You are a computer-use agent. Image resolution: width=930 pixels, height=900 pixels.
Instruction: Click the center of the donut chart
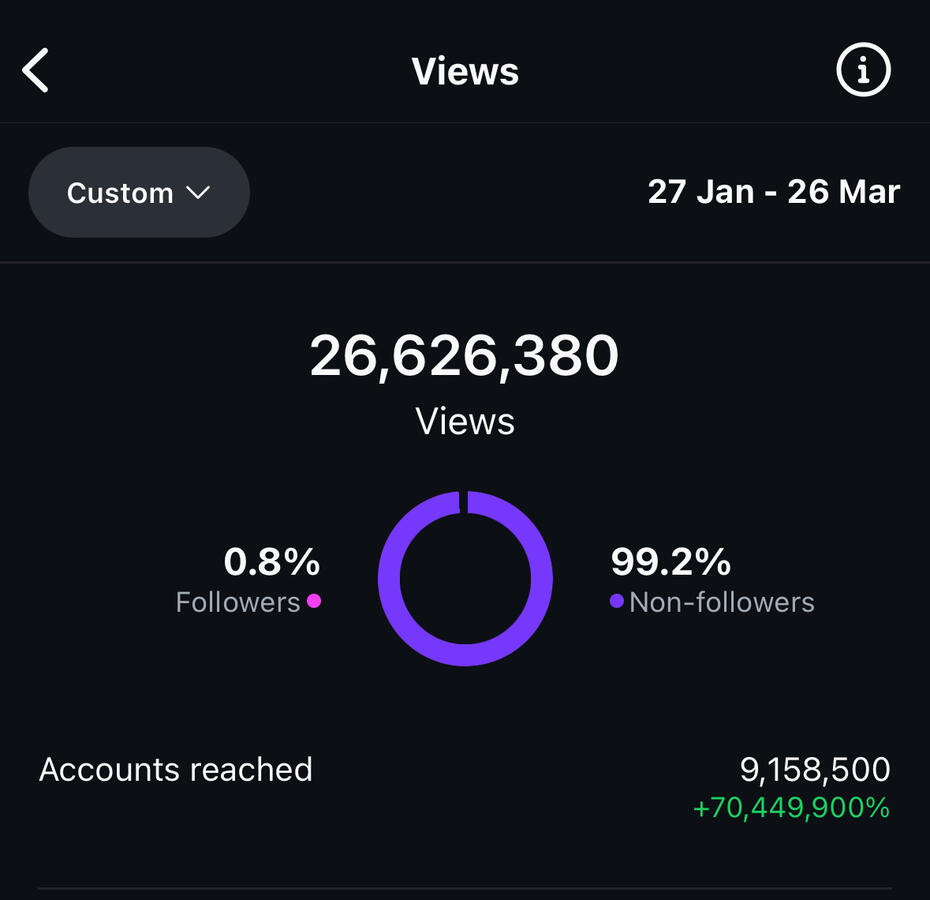(x=465, y=579)
